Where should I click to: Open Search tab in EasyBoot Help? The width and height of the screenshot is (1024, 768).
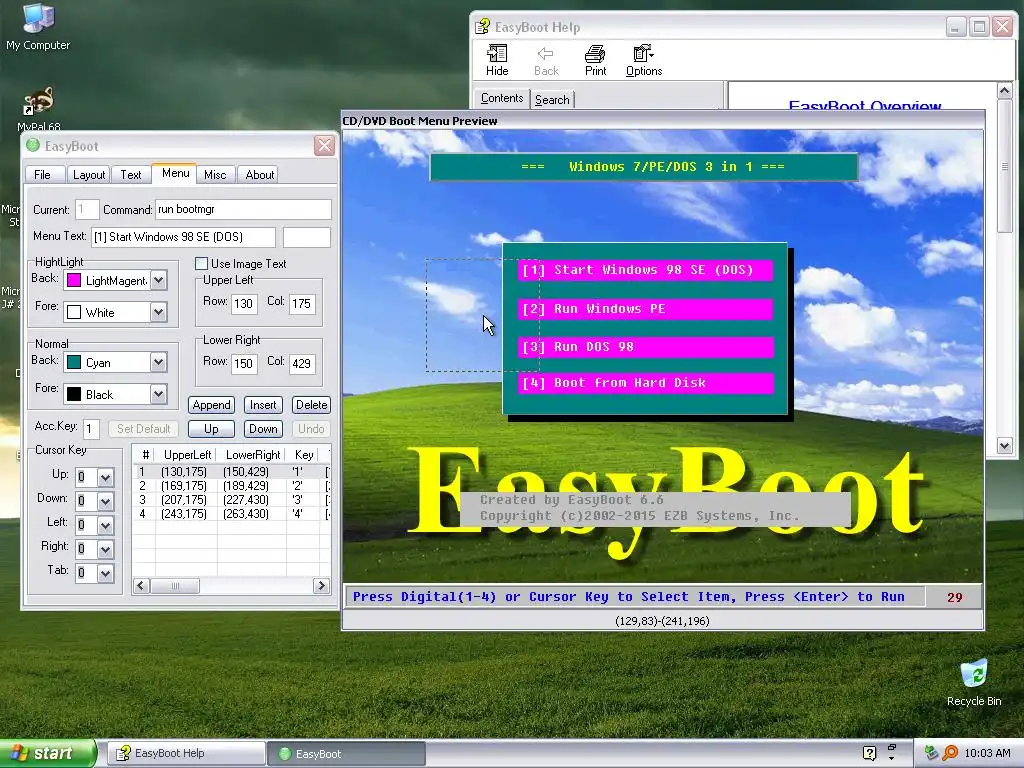pyautogui.click(x=552, y=100)
